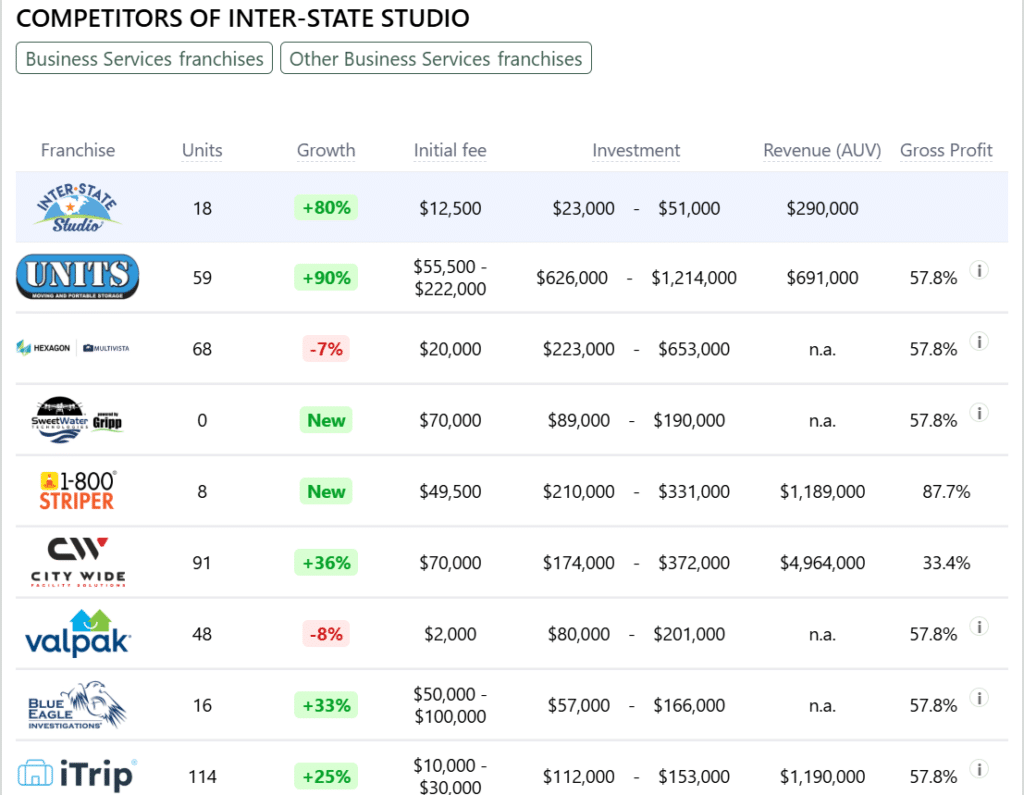
Task: Open the iTrip franchise logo
Action: click(77, 775)
